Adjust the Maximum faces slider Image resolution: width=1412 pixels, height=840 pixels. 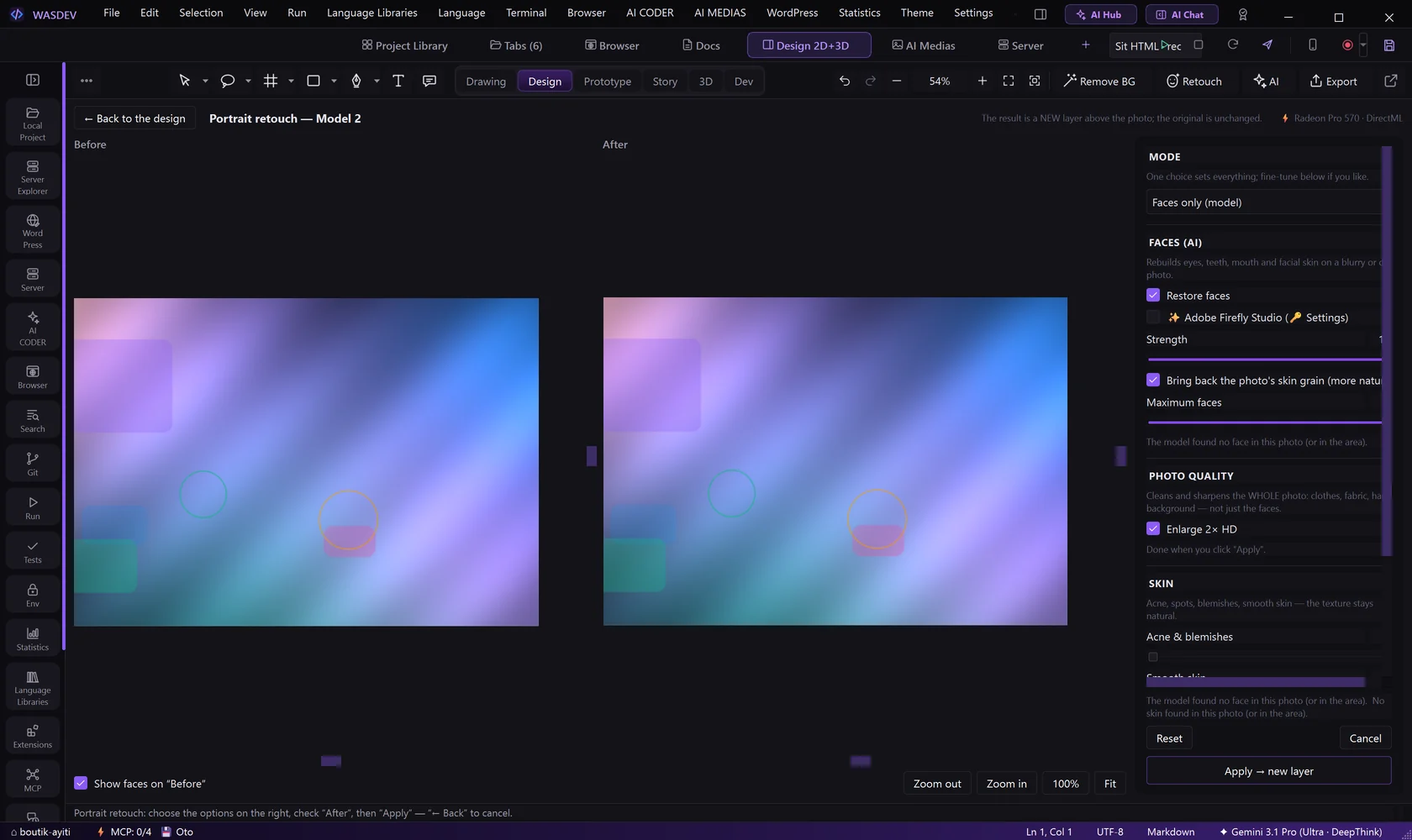point(1263,423)
